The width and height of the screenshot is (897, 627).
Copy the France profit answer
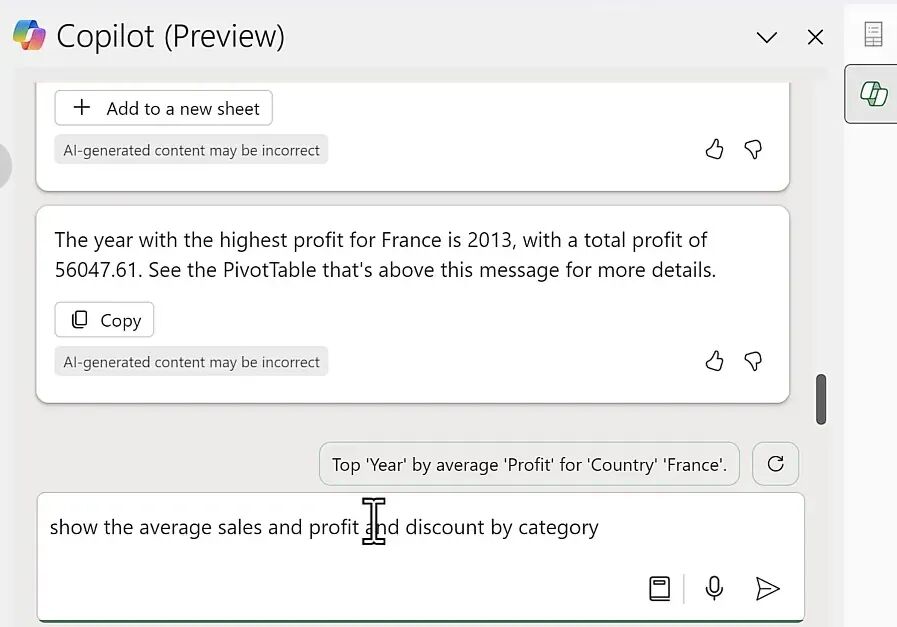pyautogui.click(x=104, y=320)
